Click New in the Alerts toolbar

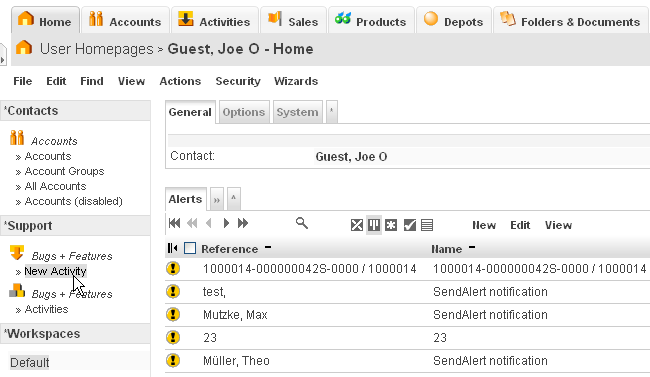[x=484, y=225]
